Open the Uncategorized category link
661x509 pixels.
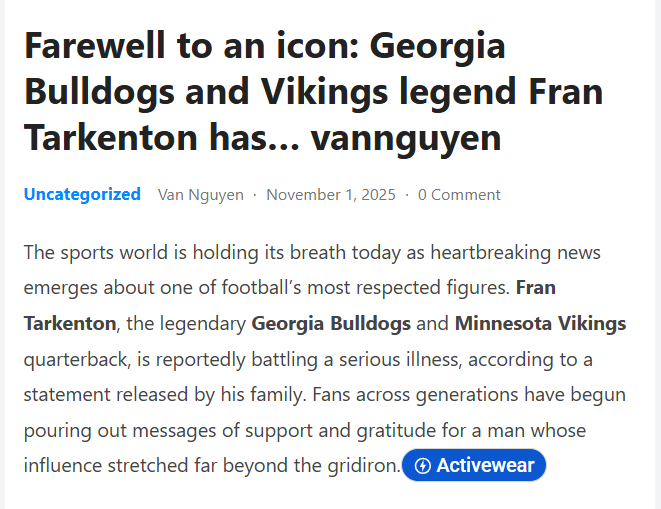[x=82, y=194]
